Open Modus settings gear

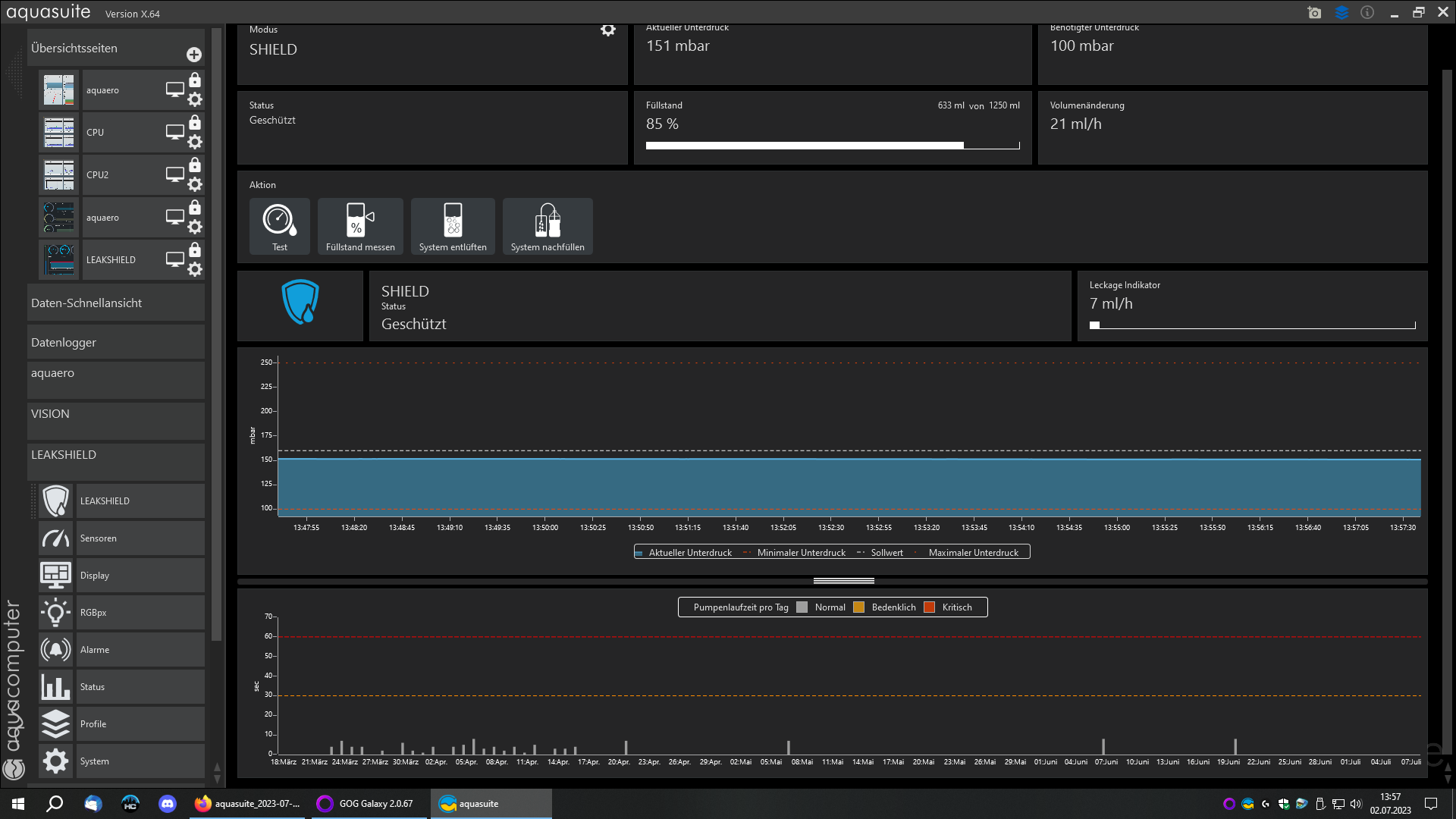click(x=608, y=30)
